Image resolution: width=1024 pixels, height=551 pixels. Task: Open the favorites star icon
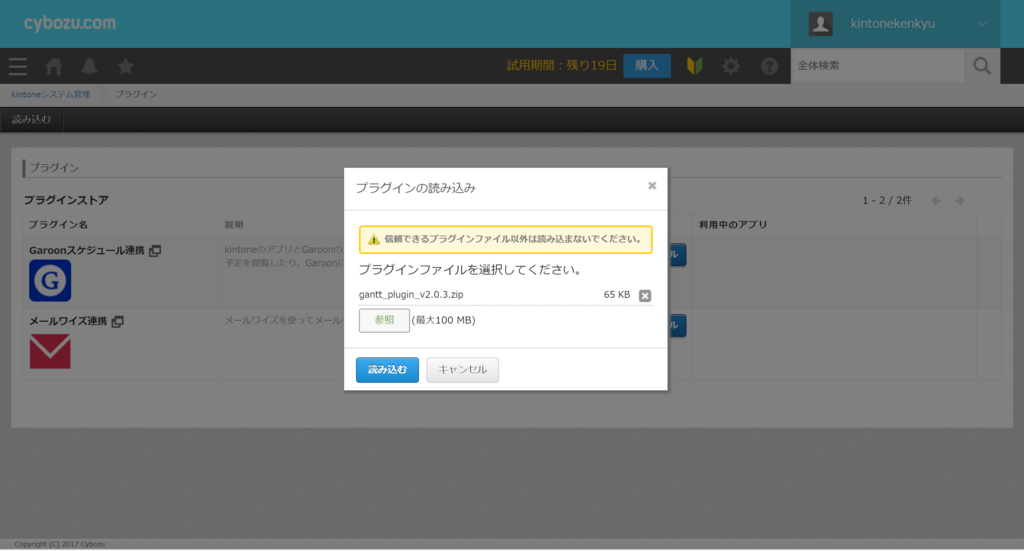coord(125,66)
